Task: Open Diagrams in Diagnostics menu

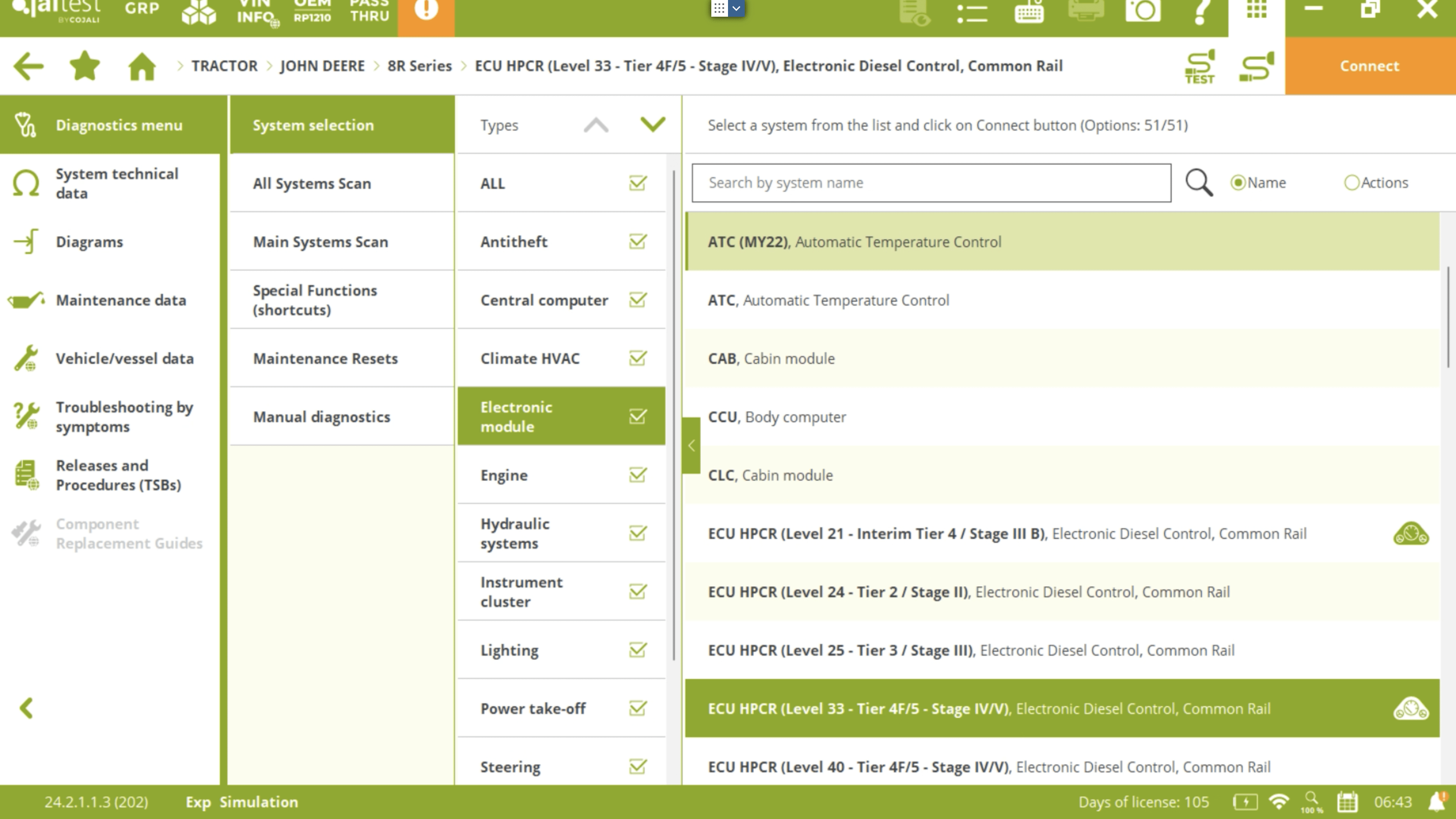Action: pyautogui.click(x=89, y=242)
